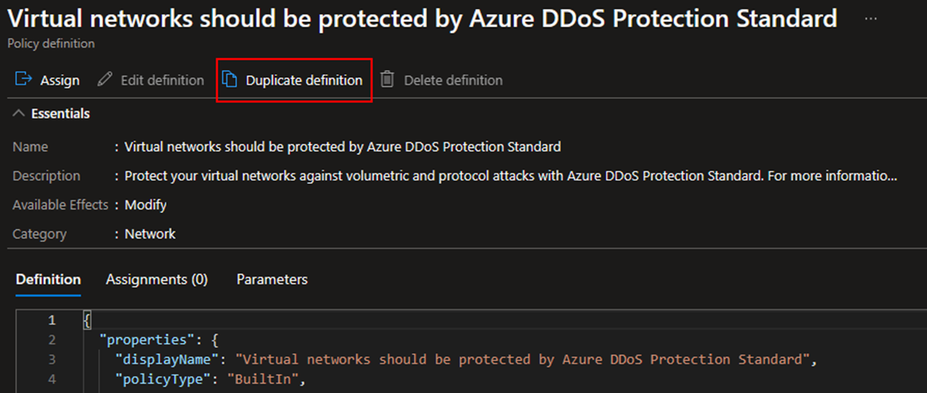927x393 pixels.
Task: Click the truncated Description value text
Action: coord(511,176)
